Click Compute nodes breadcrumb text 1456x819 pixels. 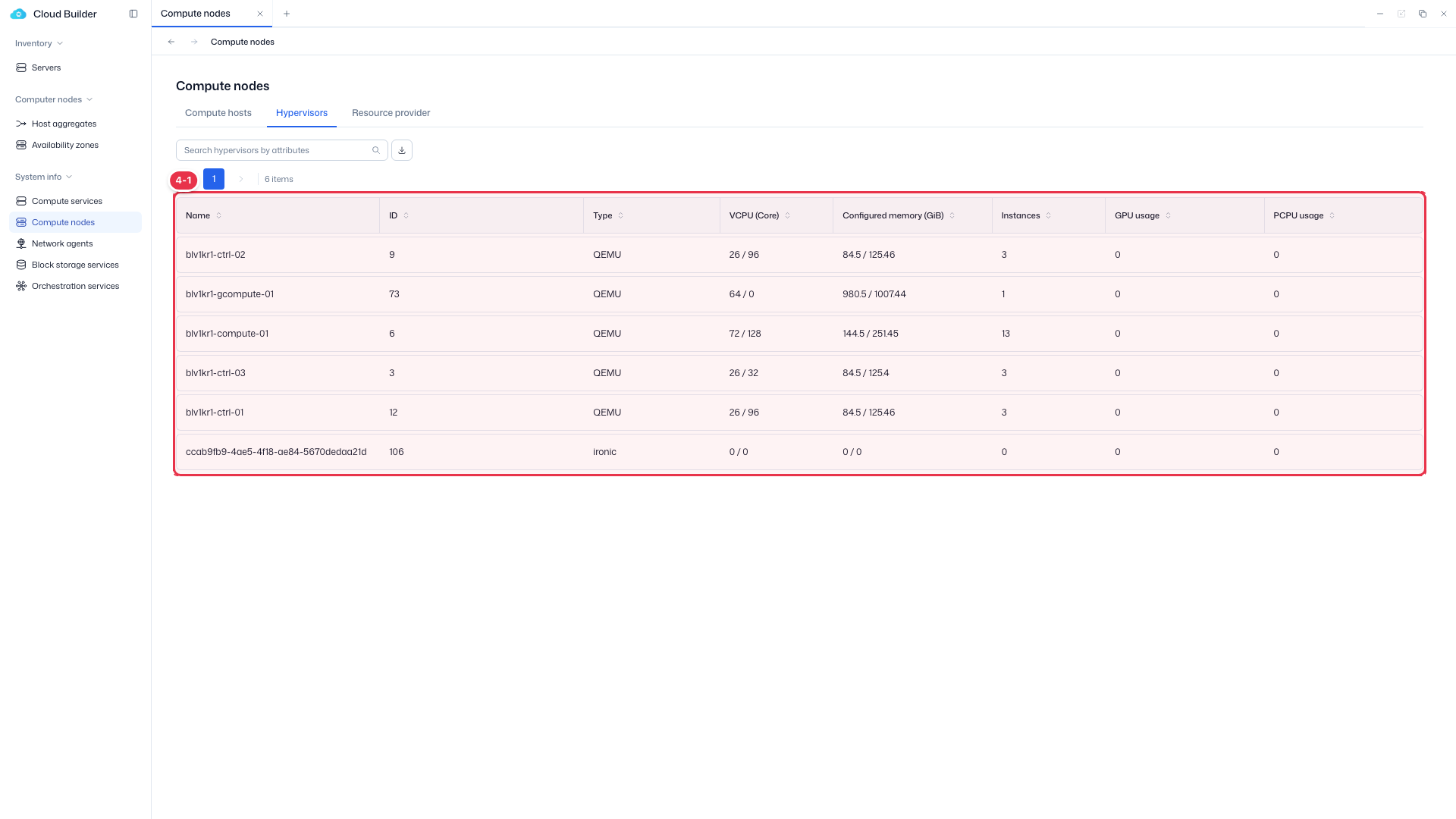(x=243, y=42)
